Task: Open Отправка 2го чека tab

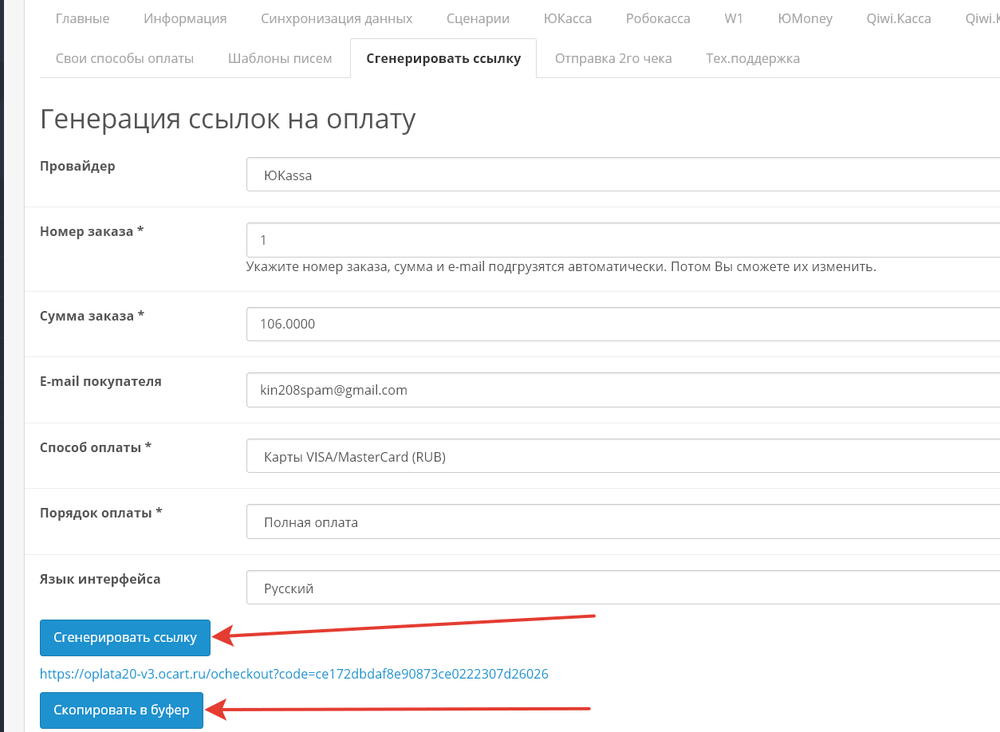Action: tap(613, 58)
